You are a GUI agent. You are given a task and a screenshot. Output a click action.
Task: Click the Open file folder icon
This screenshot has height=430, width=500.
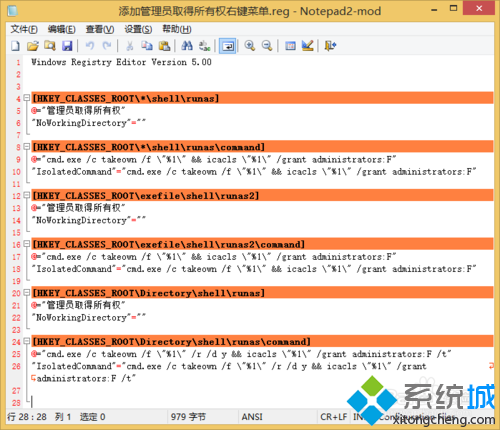pos(33,46)
